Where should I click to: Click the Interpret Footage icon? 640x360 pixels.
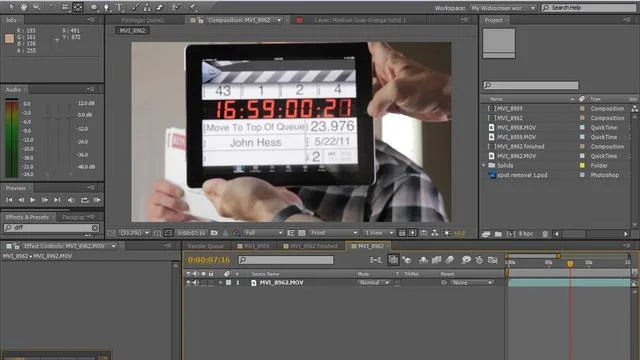[486, 234]
